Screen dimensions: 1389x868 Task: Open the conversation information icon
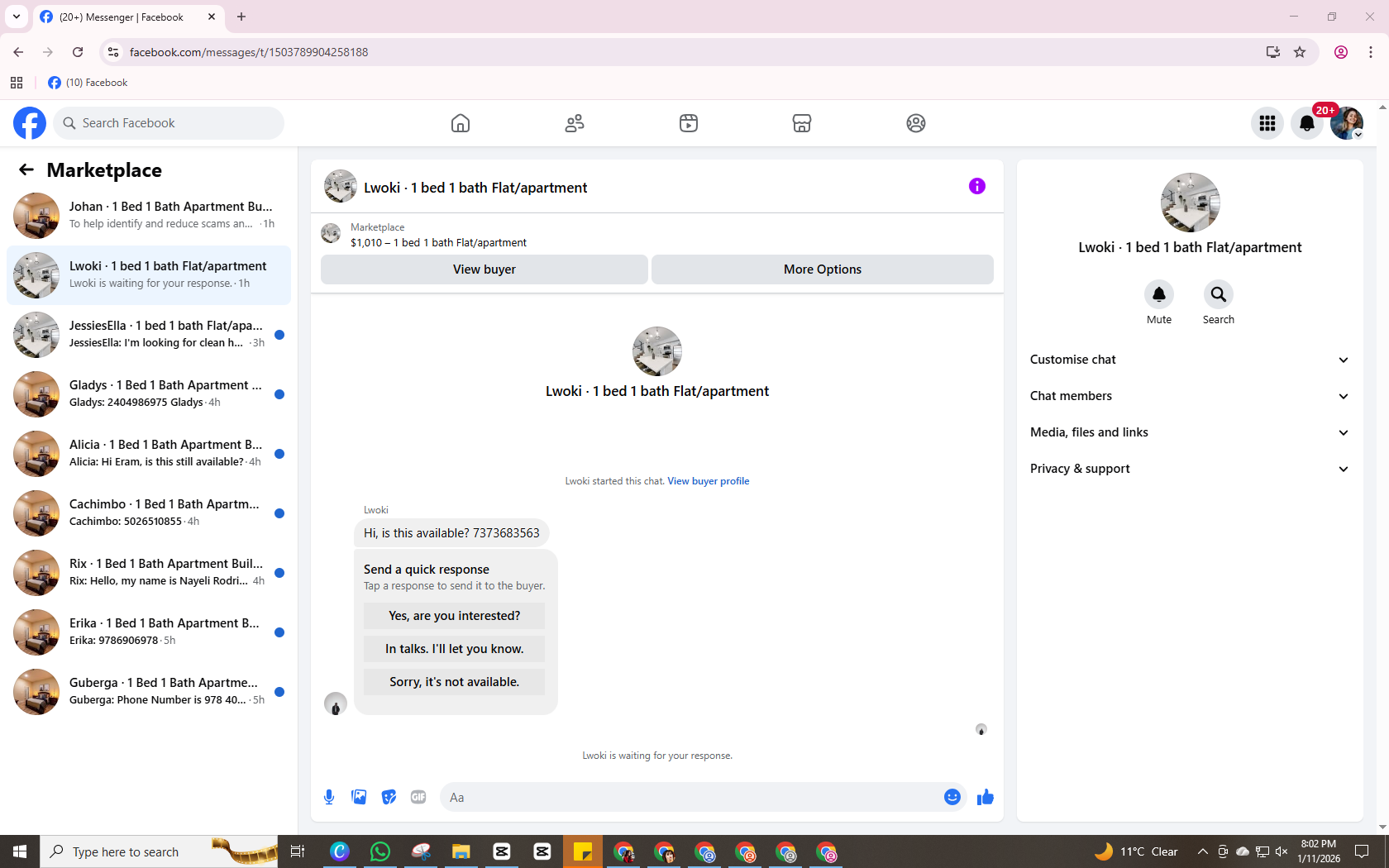[x=977, y=186]
